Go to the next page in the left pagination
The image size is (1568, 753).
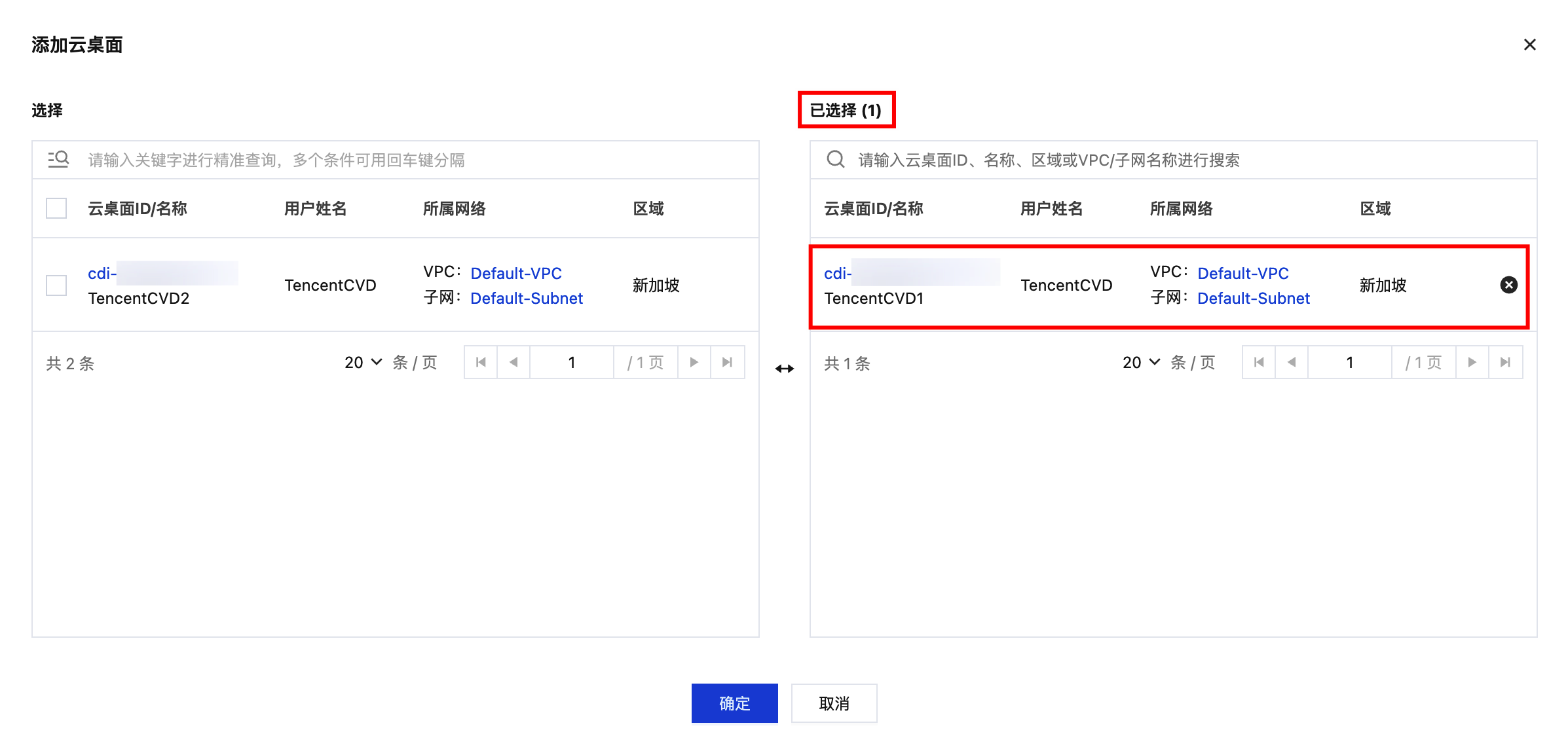694,362
